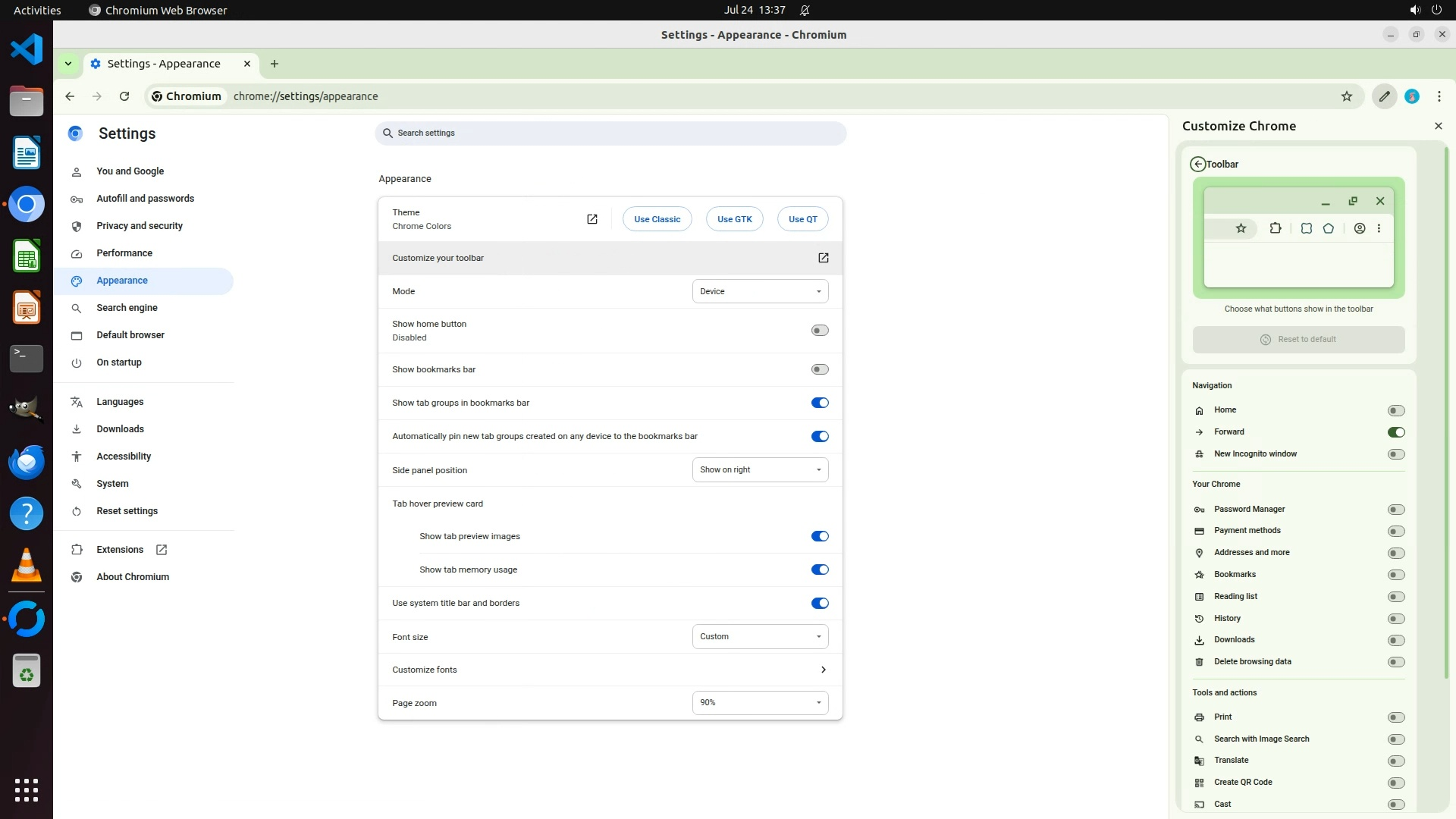This screenshot has height=819, width=1456.
Task: Click the back arrow in Toolbar panel
Action: (x=1197, y=164)
